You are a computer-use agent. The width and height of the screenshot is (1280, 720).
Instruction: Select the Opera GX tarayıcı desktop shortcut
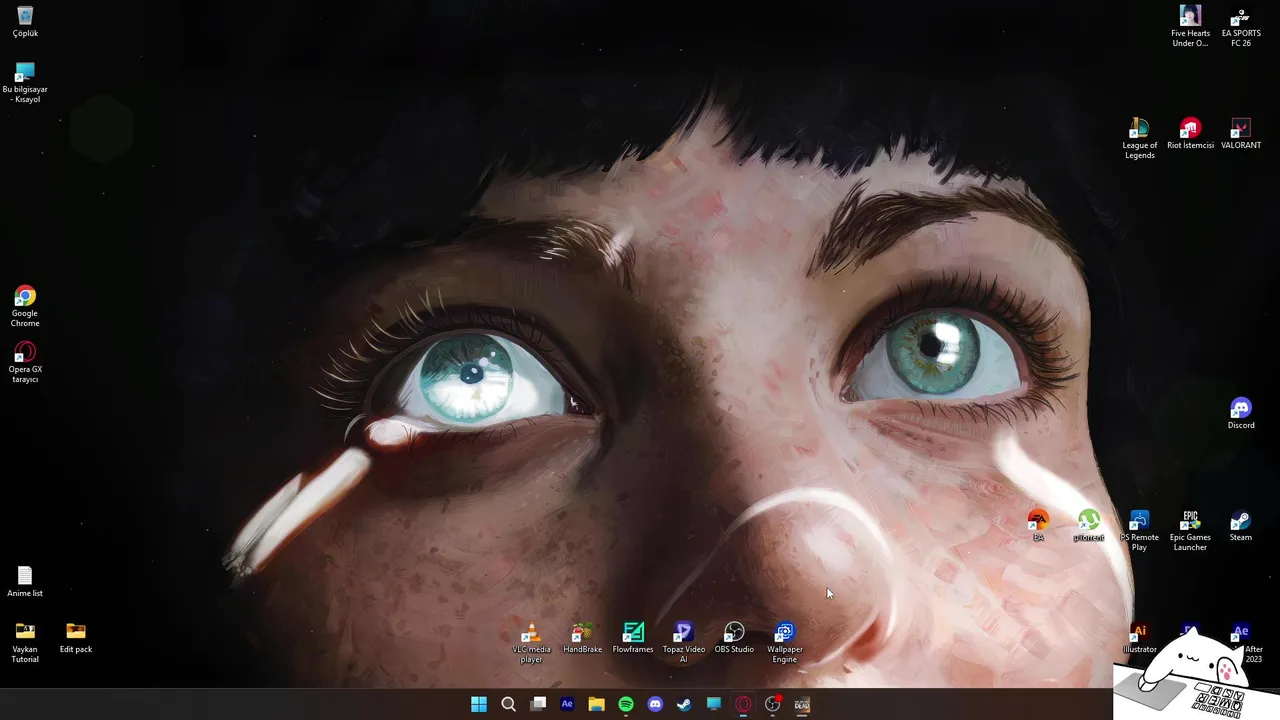pyautogui.click(x=25, y=362)
